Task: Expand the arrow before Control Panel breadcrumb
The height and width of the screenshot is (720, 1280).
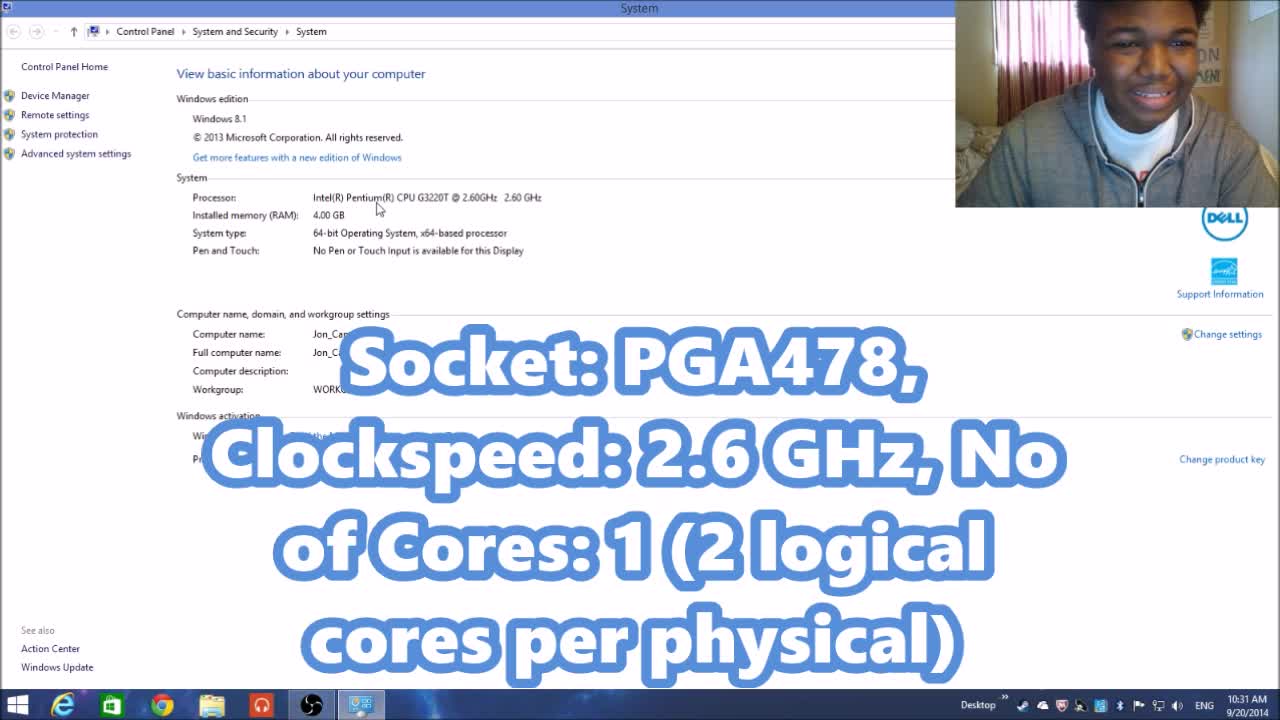Action: [x=108, y=32]
